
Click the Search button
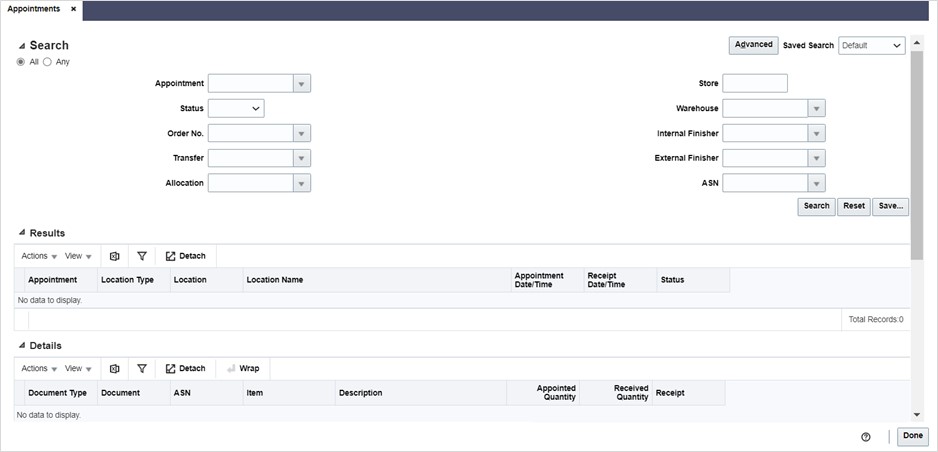click(x=817, y=206)
